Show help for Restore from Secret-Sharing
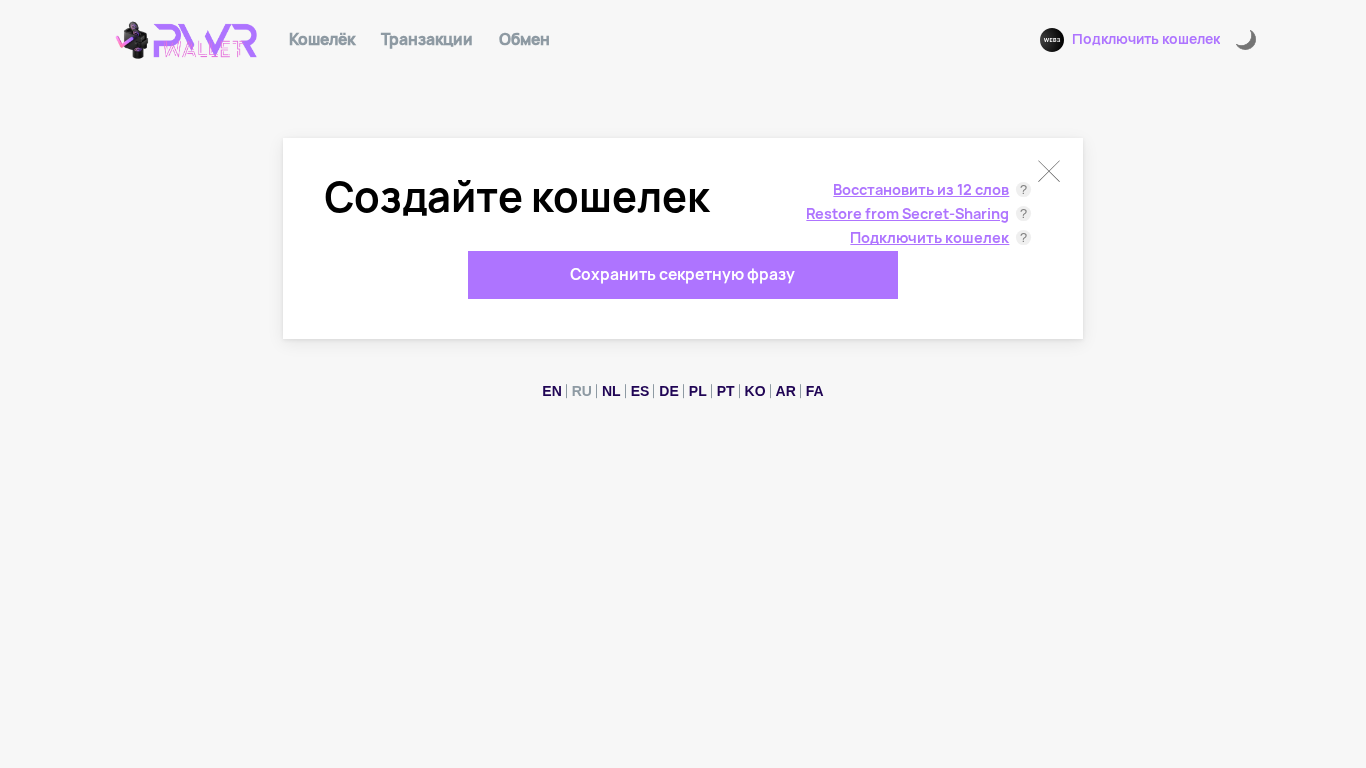 pyautogui.click(x=1023, y=214)
